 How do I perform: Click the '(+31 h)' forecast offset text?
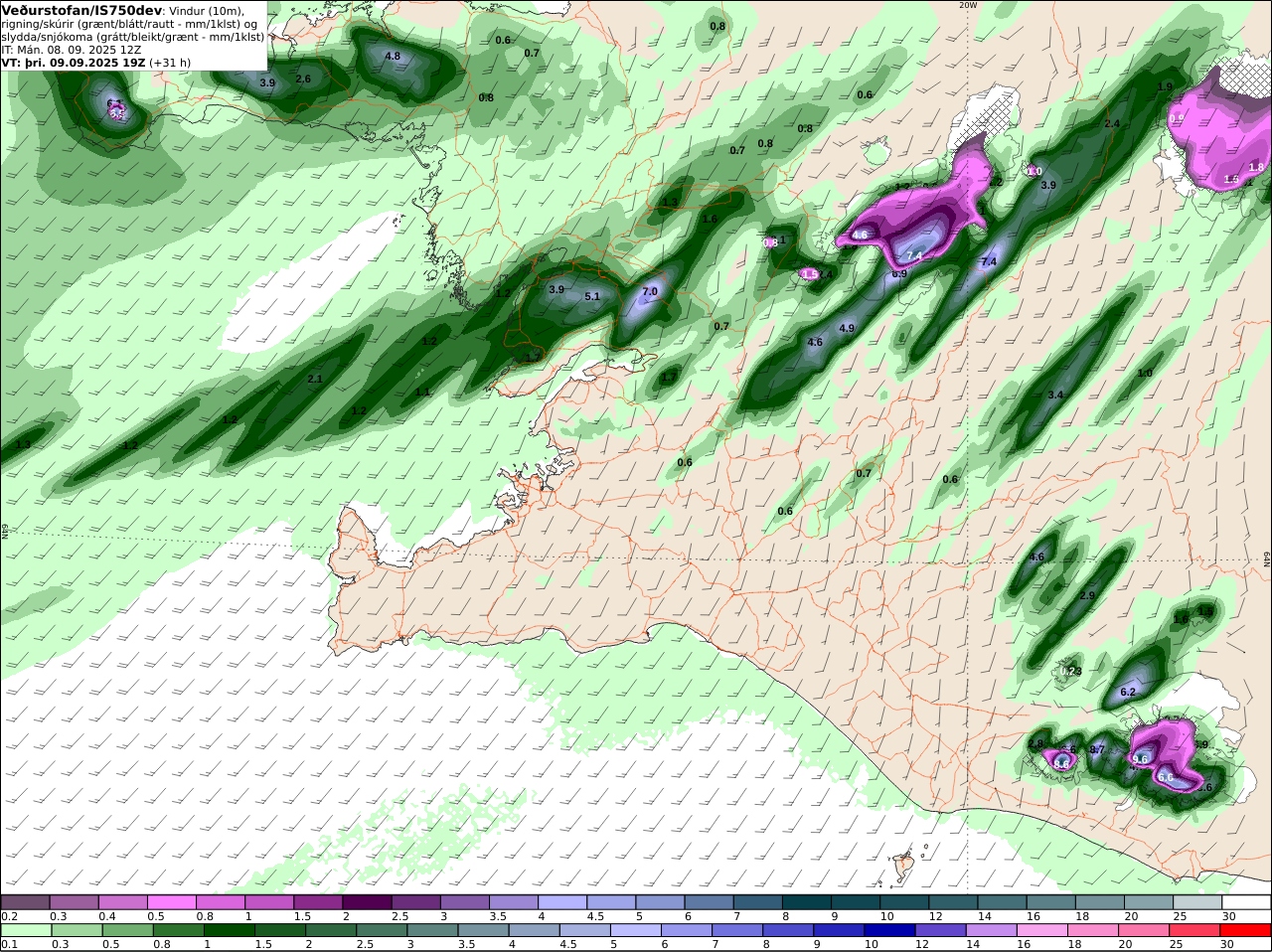pyautogui.click(x=170, y=62)
